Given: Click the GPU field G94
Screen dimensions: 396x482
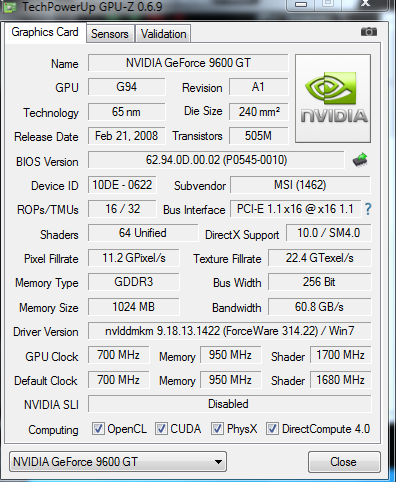Looking at the screenshot, I should pyautogui.click(x=127, y=87).
